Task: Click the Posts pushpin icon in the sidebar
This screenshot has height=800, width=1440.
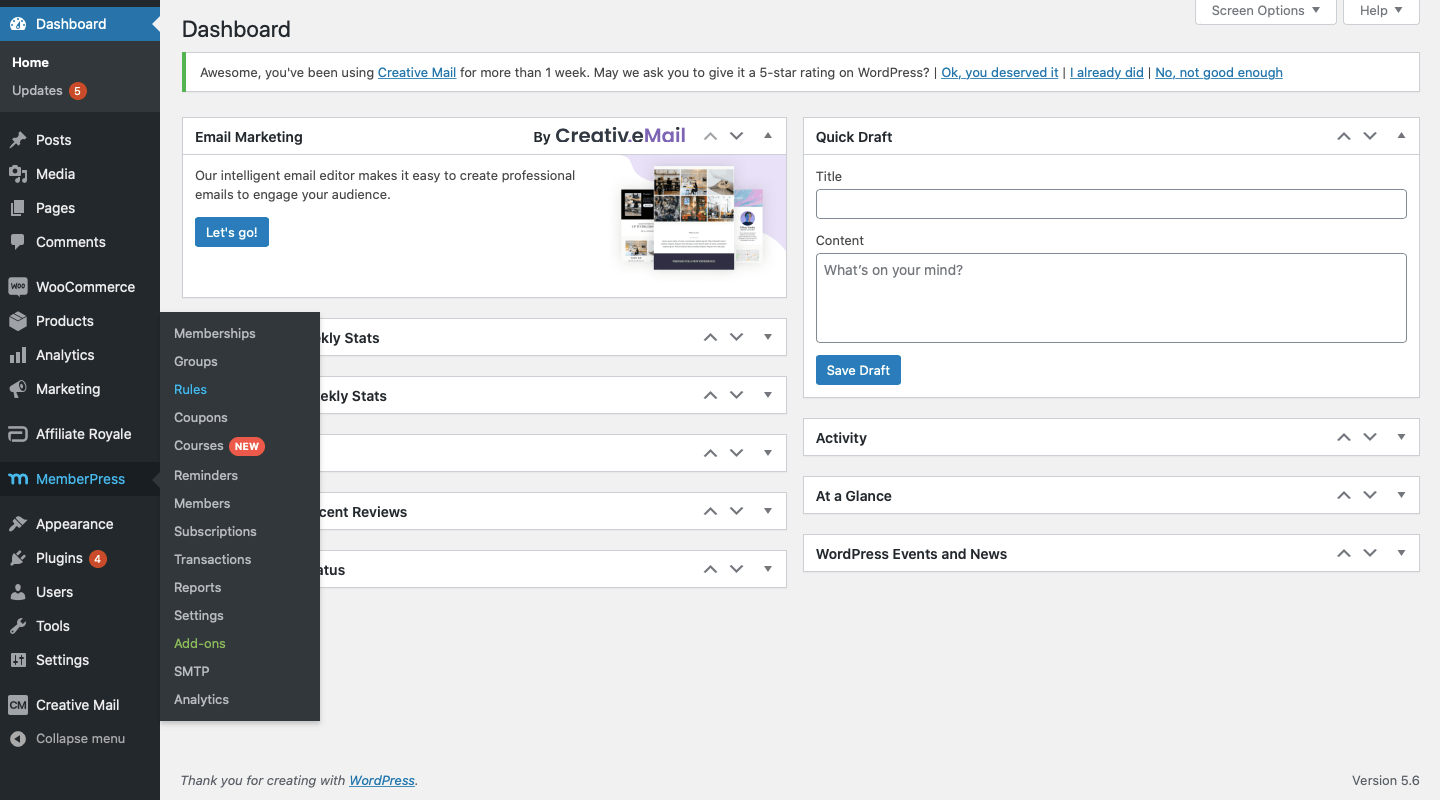Action: tap(18, 140)
